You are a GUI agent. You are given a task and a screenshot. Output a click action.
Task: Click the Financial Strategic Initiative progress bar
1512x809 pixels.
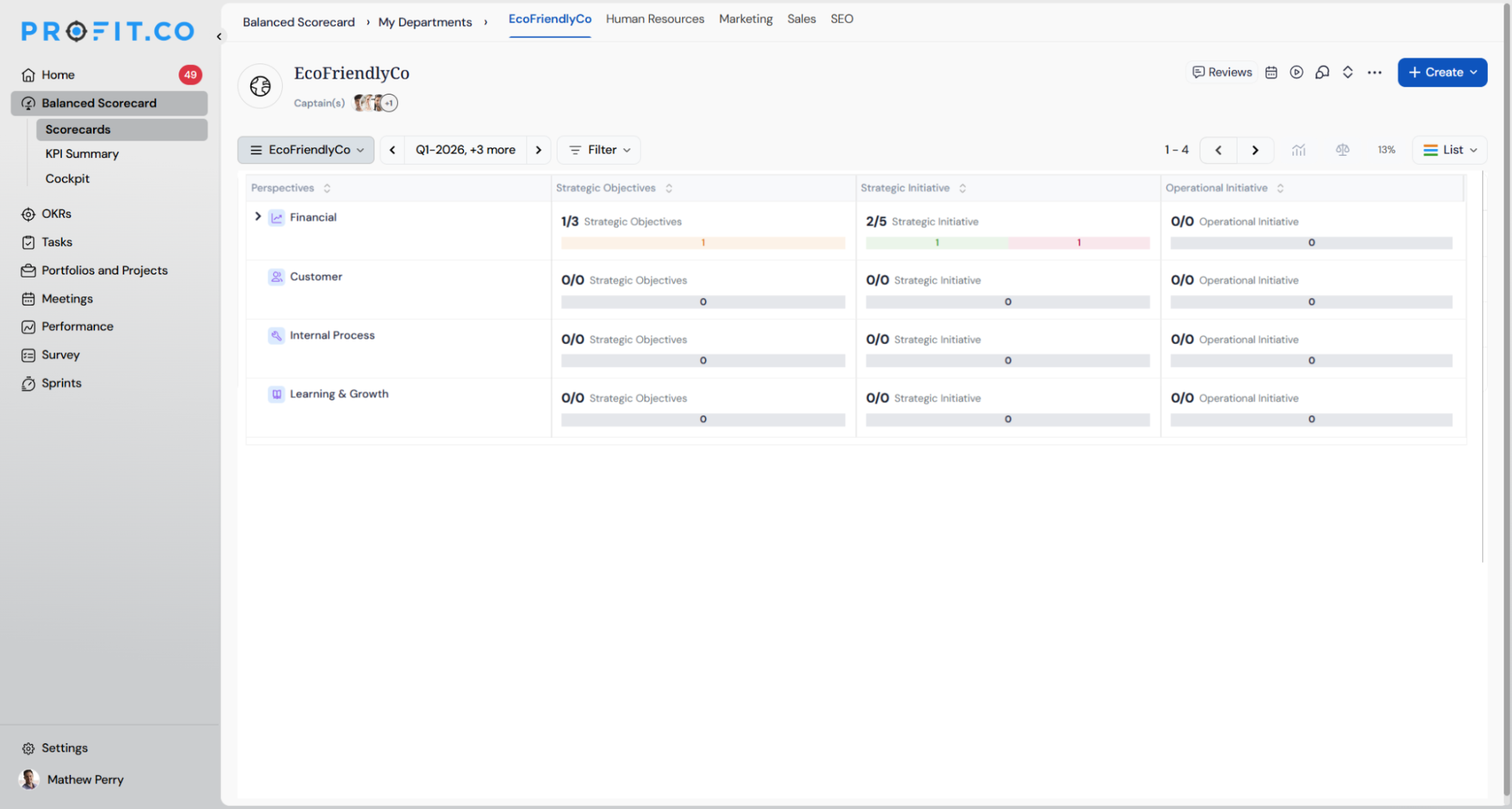1007,243
